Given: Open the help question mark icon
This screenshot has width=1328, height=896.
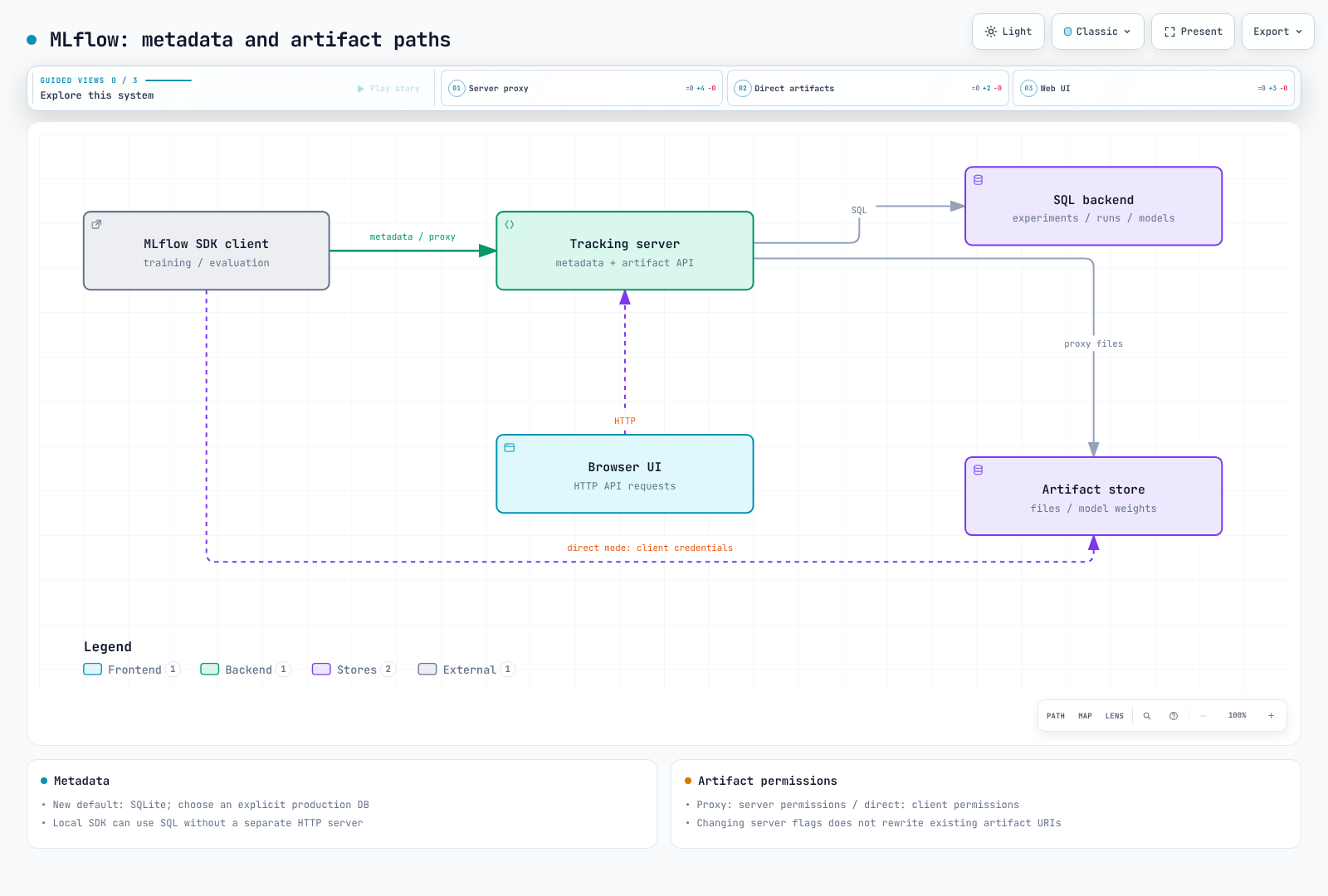Looking at the screenshot, I should click(1174, 716).
